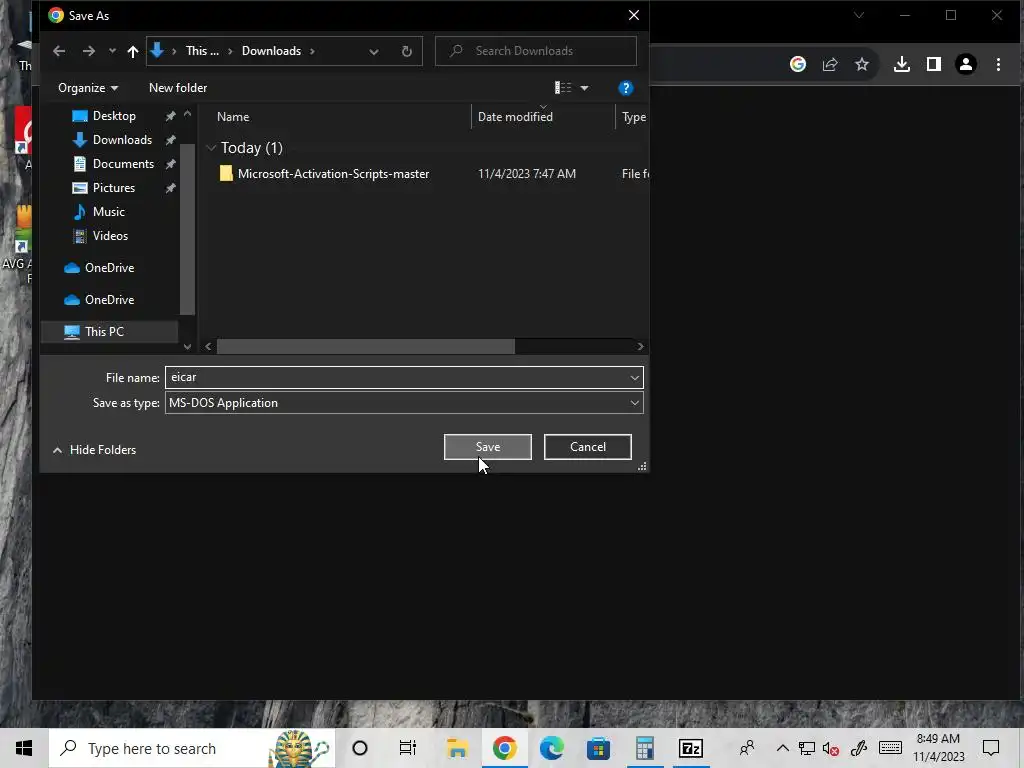Screen dimensions: 1024x768
Task: Bookmark this tab with the star icon
Action: coord(862,64)
